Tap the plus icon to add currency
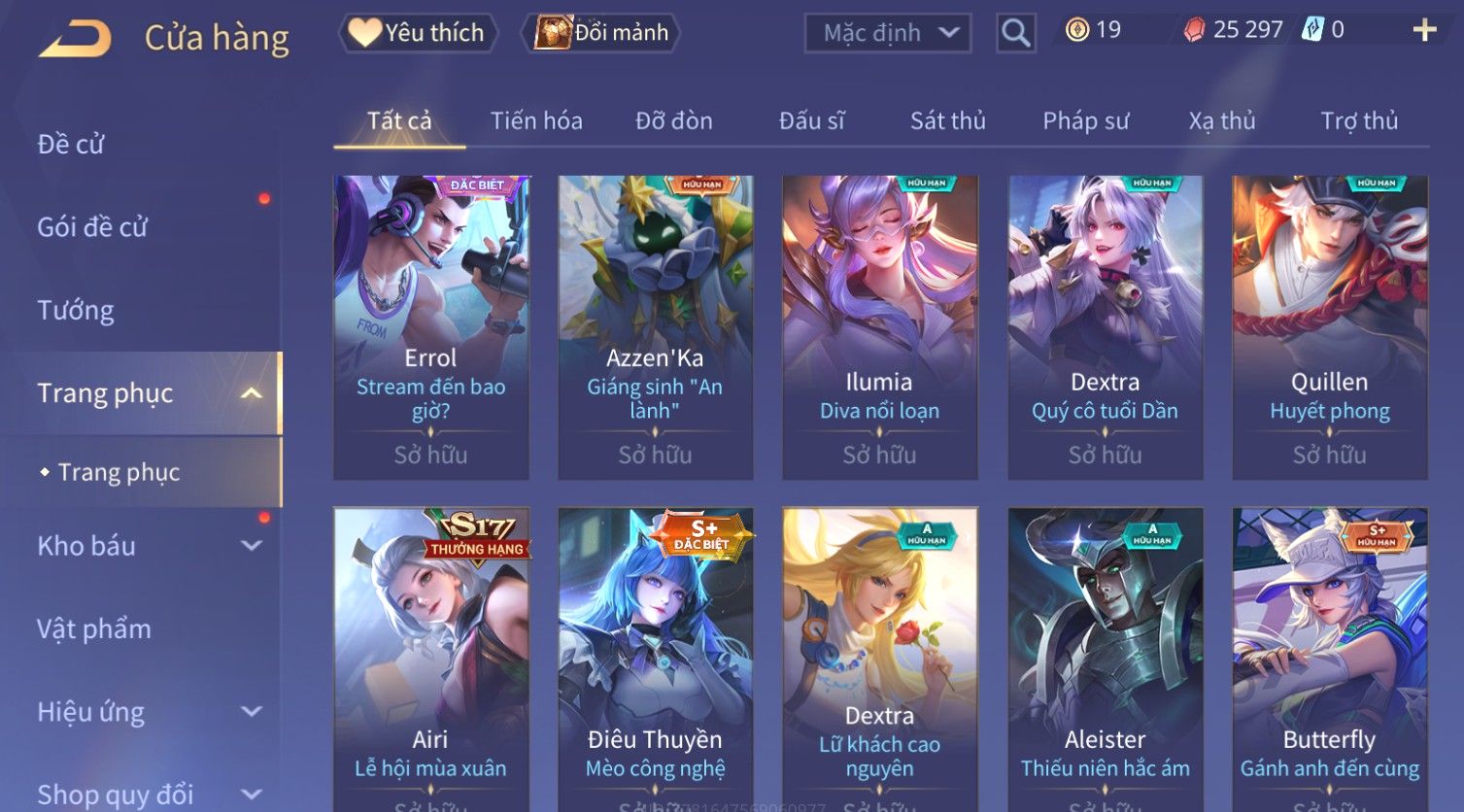This screenshot has height=812, width=1464. coord(1424,30)
